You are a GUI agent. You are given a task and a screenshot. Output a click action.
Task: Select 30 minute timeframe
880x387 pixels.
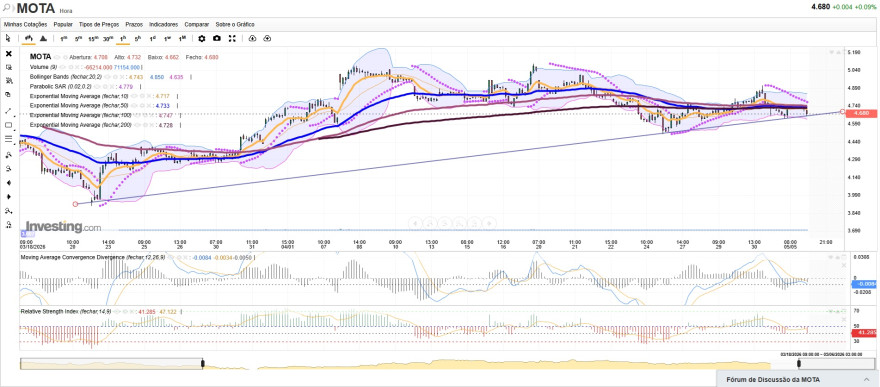click(x=108, y=38)
